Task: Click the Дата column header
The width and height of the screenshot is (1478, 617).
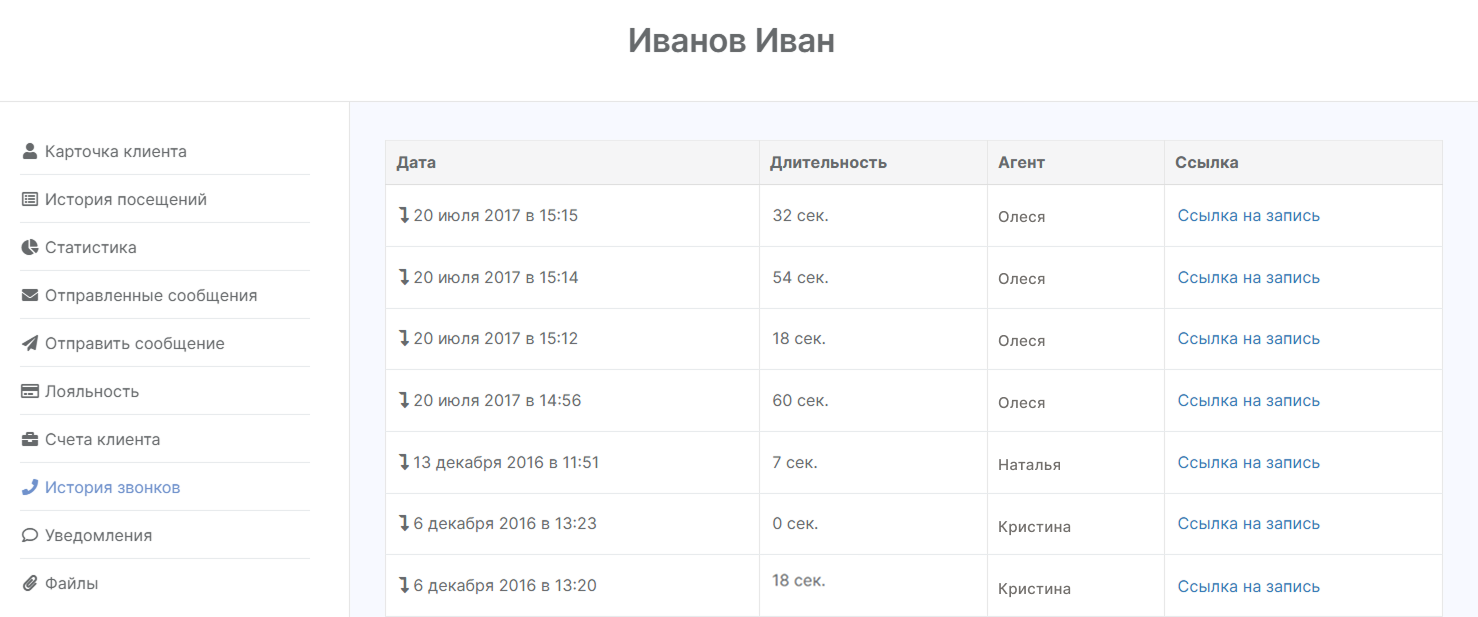Action: click(416, 163)
